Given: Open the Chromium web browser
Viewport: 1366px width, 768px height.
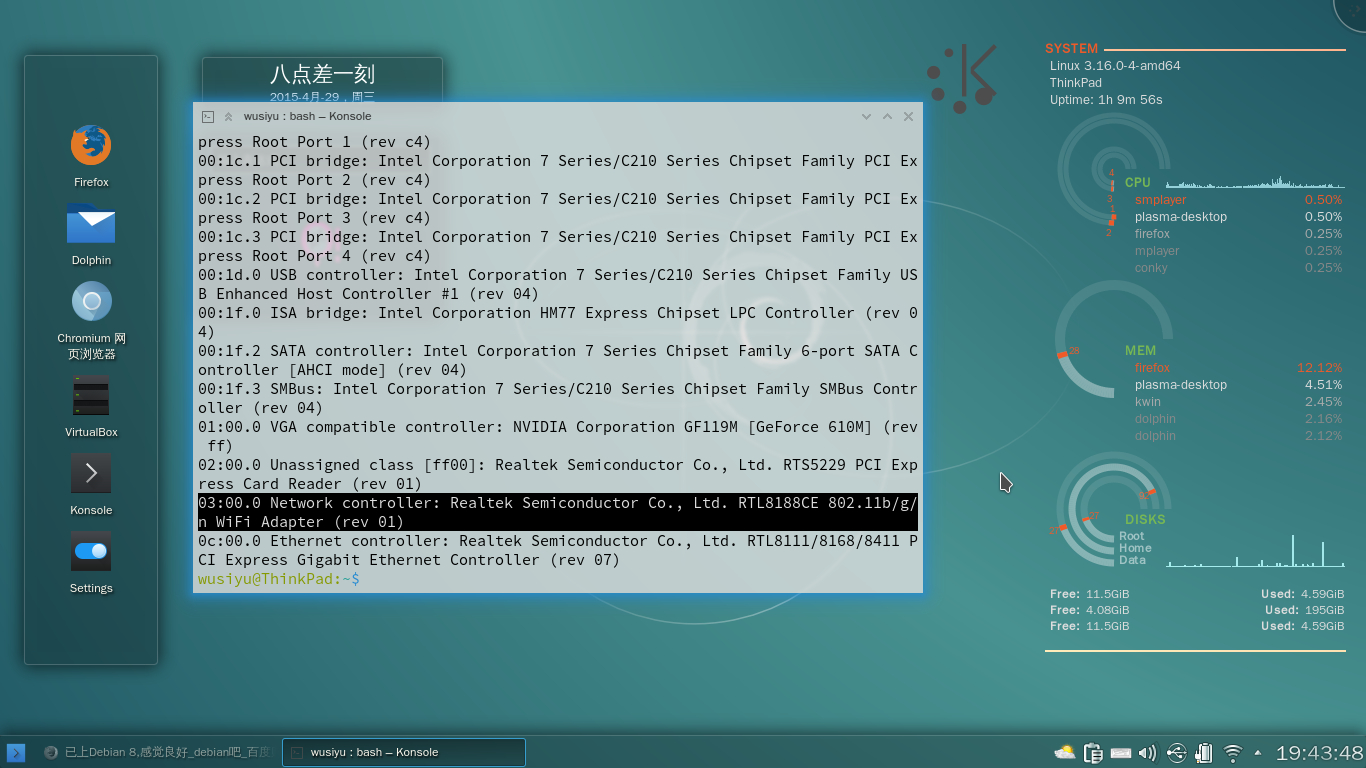Looking at the screenshot, I should [x=91, y=301].
